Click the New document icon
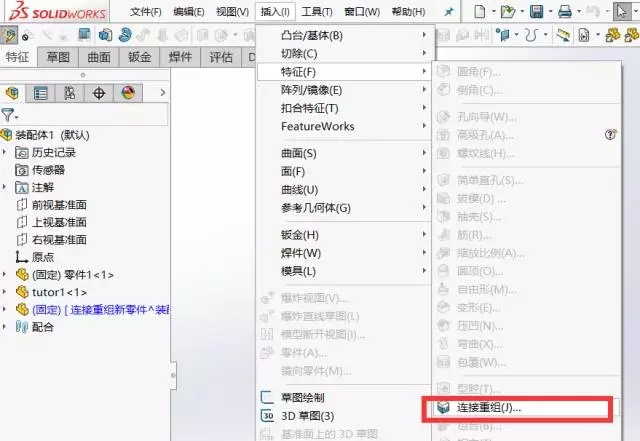 pos(482,12)
